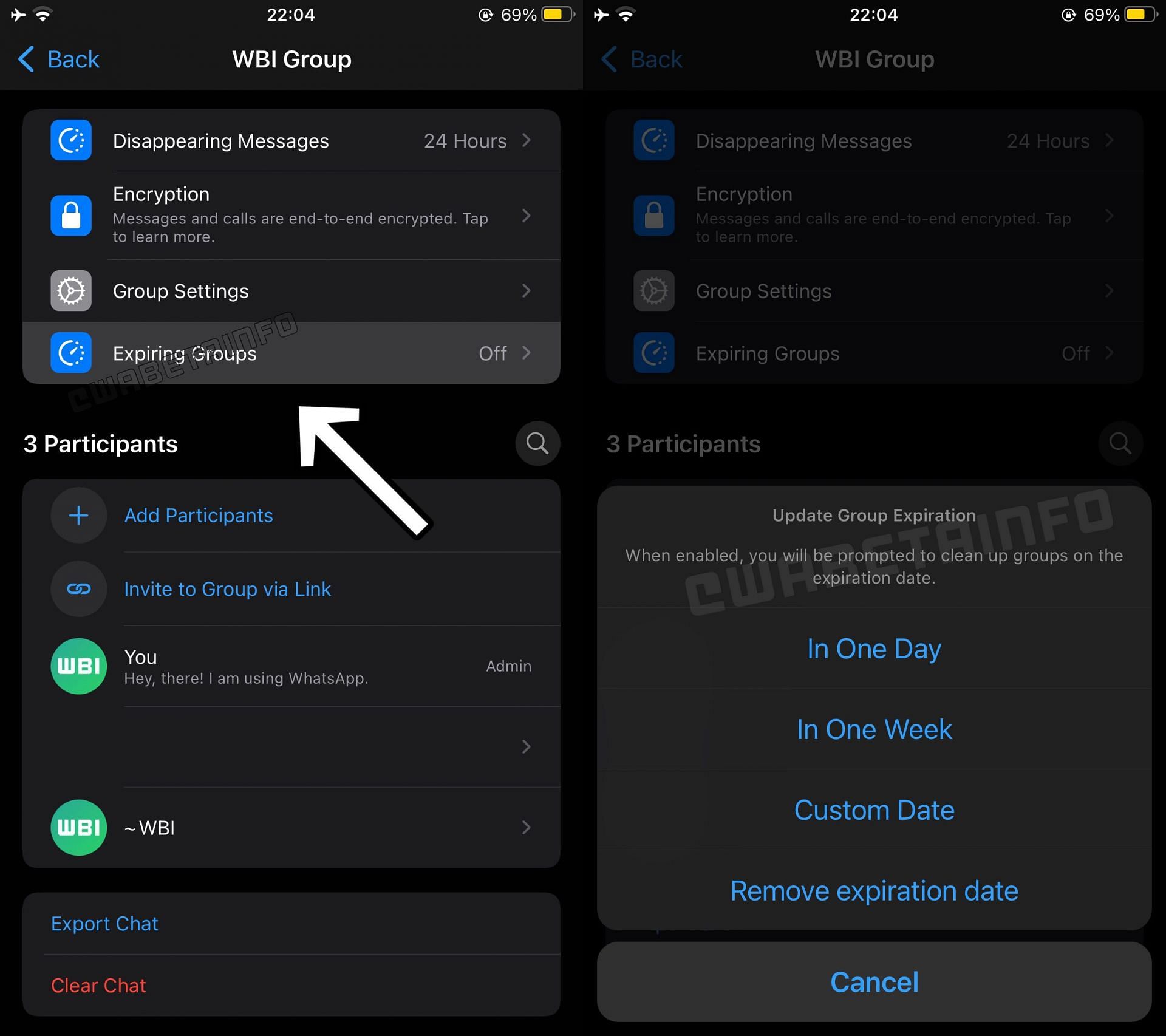Image resolution: width=1166 pixels, height=1036 pixels.
Task: Tap the Expiring Groups clock icon
Action: pos(71,353)
